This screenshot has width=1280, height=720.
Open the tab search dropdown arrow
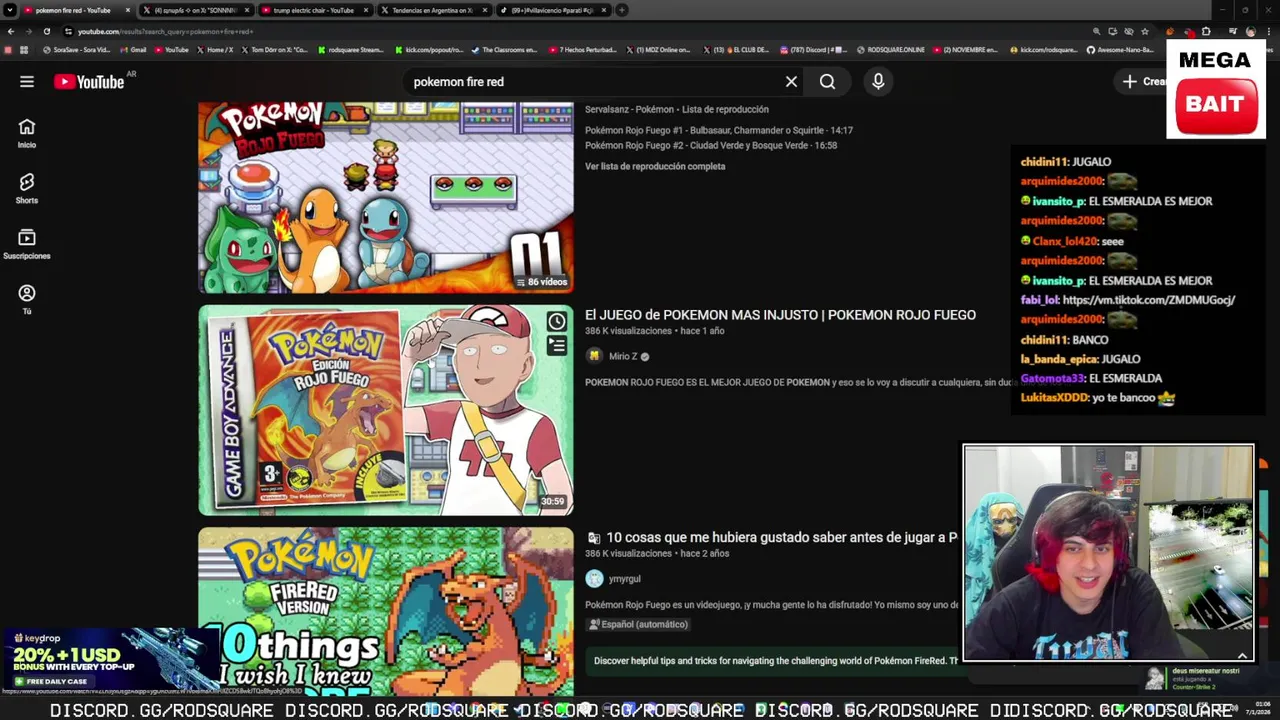pyautogui.click(x=9, y=10)
